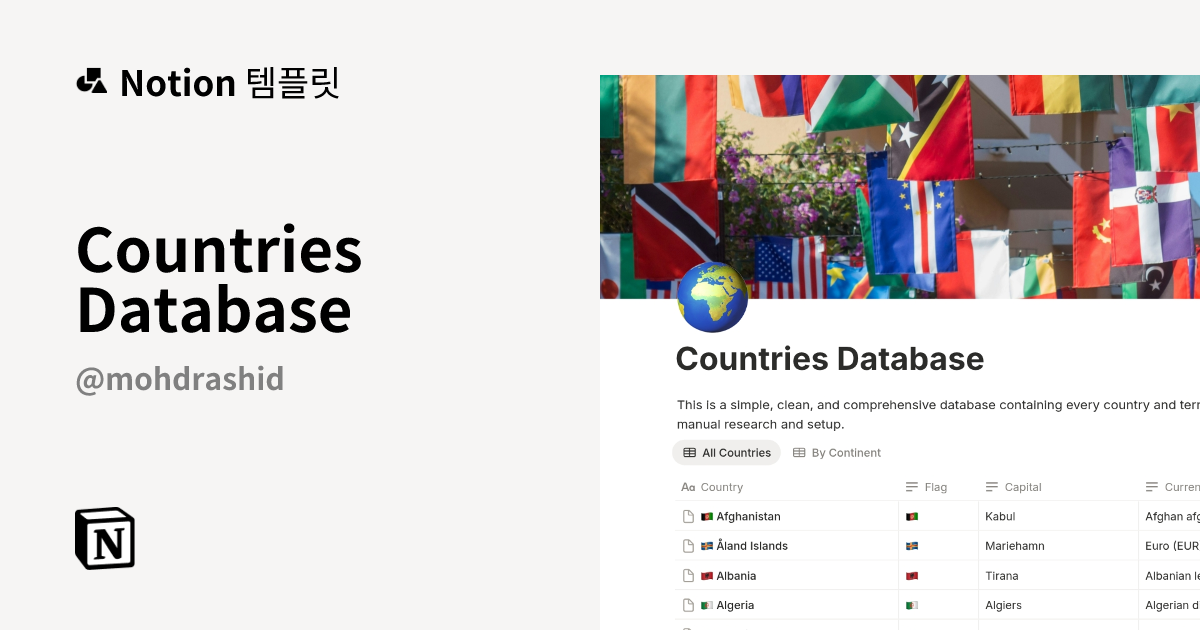The image size is (1200, 630).
Task: Click the Kabul capital cell
Action: [x=1058, y=517]
